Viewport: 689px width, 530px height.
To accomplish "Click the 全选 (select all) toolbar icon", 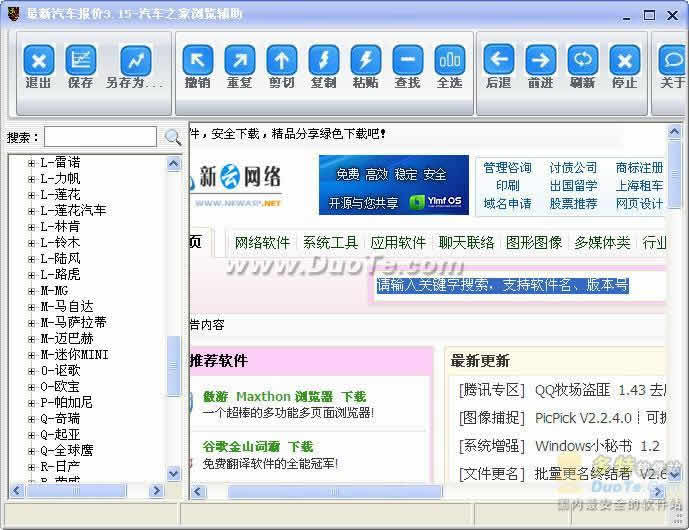I will pos(450,60).
